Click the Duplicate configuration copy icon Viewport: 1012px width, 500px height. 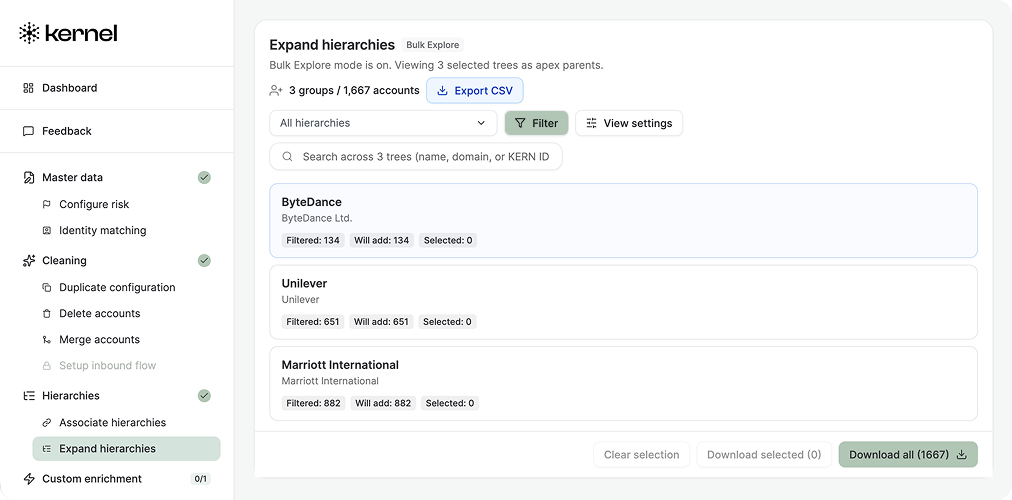[x=46, y=287]
